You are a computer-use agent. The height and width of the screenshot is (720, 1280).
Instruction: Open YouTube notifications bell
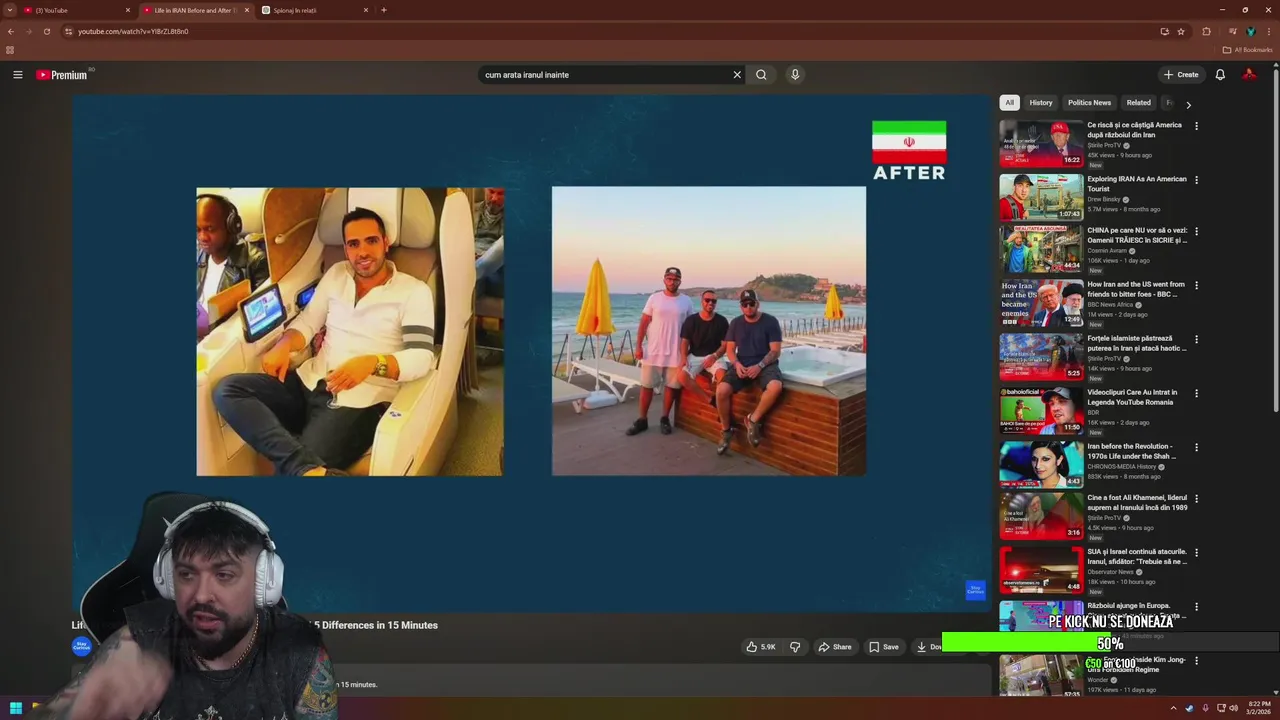(1220, 75)
